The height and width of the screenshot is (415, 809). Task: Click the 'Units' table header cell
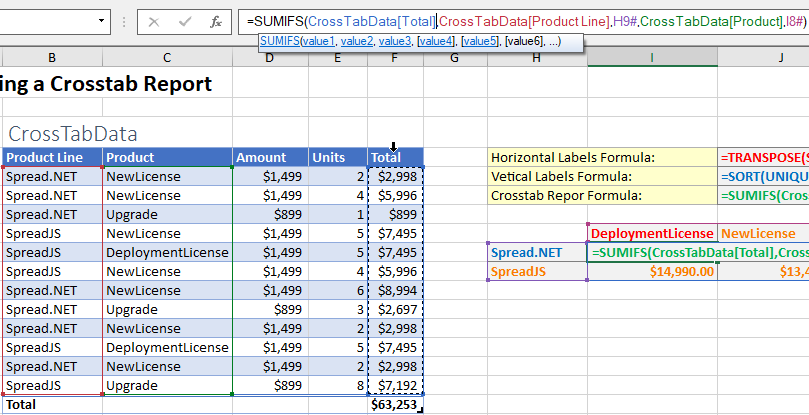pyautogui.click(x=338, y=157)
